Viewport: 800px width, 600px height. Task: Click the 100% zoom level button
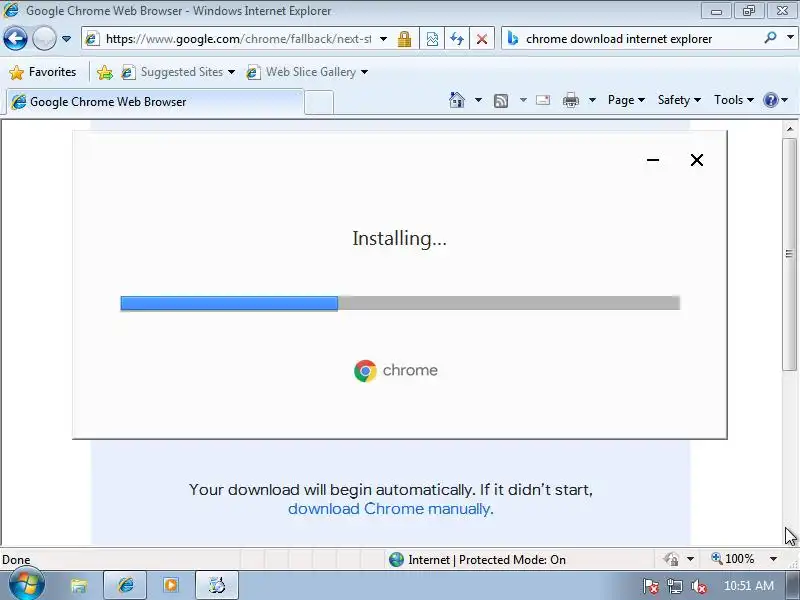[733, 559]
